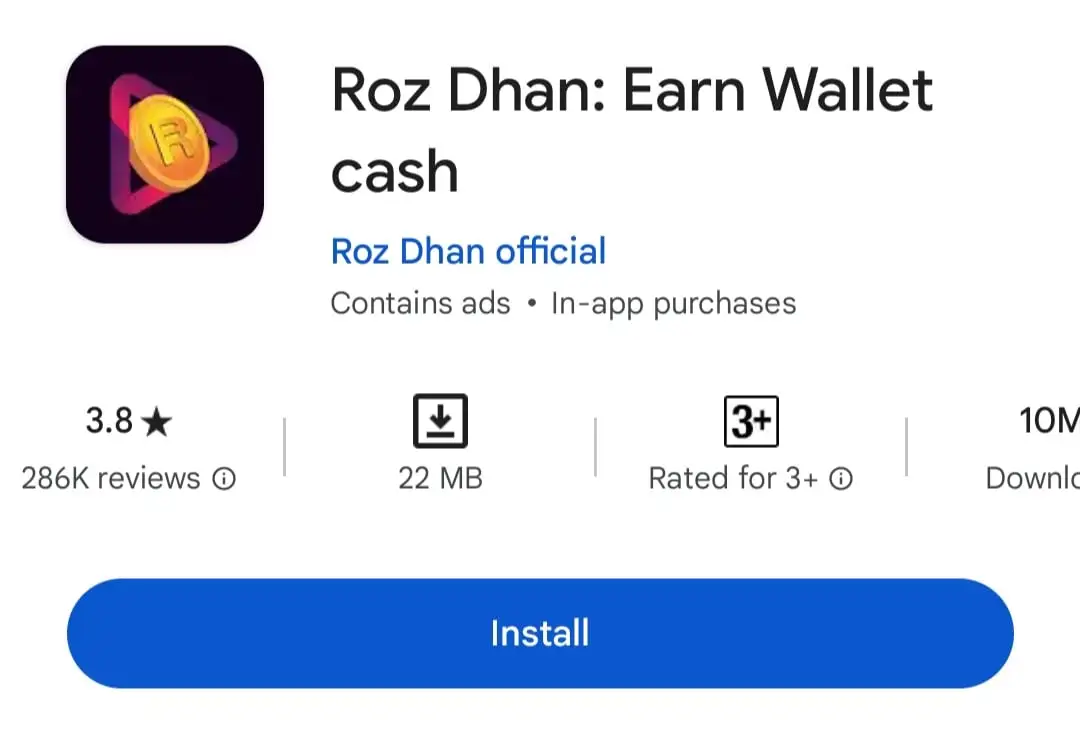The width and height of the screenshot is (1080, 733).
Task: Click the info icon beside 286K reviews
Action: [x=224, y=478]
